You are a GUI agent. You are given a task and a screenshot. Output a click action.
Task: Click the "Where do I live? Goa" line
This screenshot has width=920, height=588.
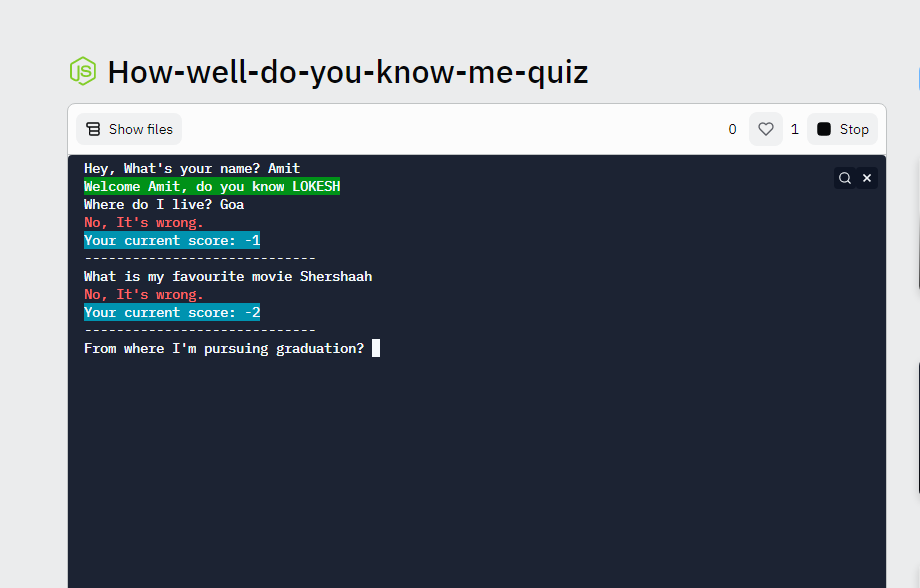tap(164, 205)
